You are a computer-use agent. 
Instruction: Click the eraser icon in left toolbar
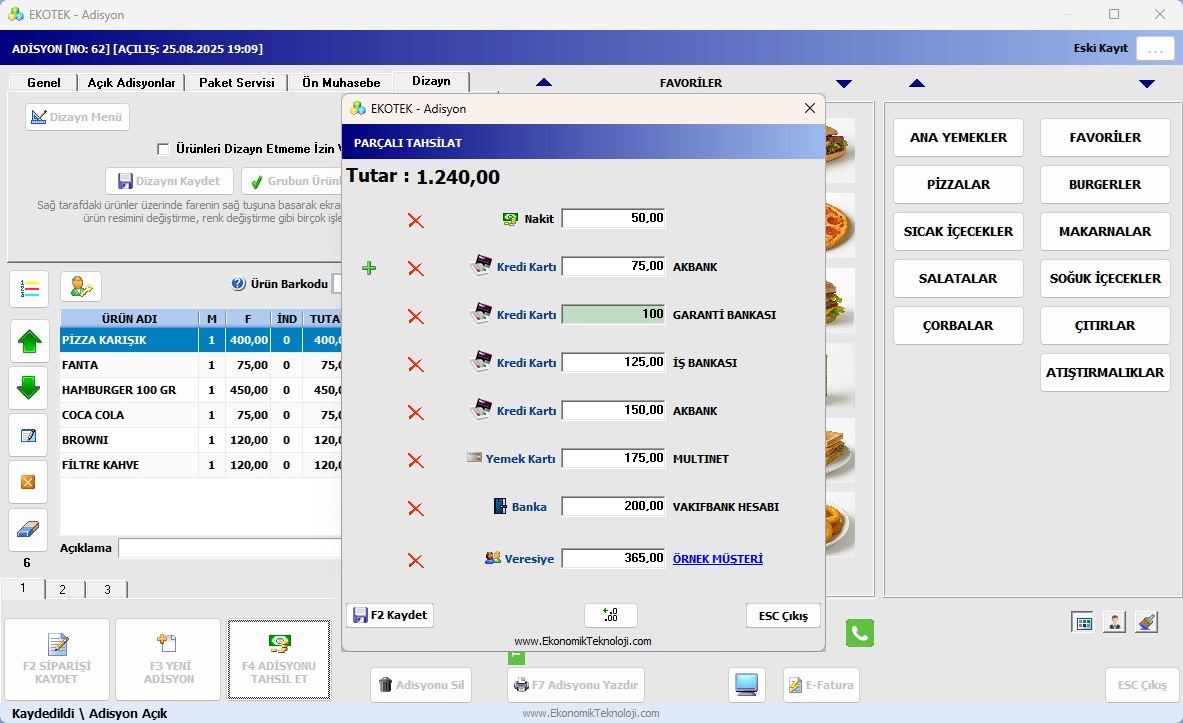pos(29,530)
